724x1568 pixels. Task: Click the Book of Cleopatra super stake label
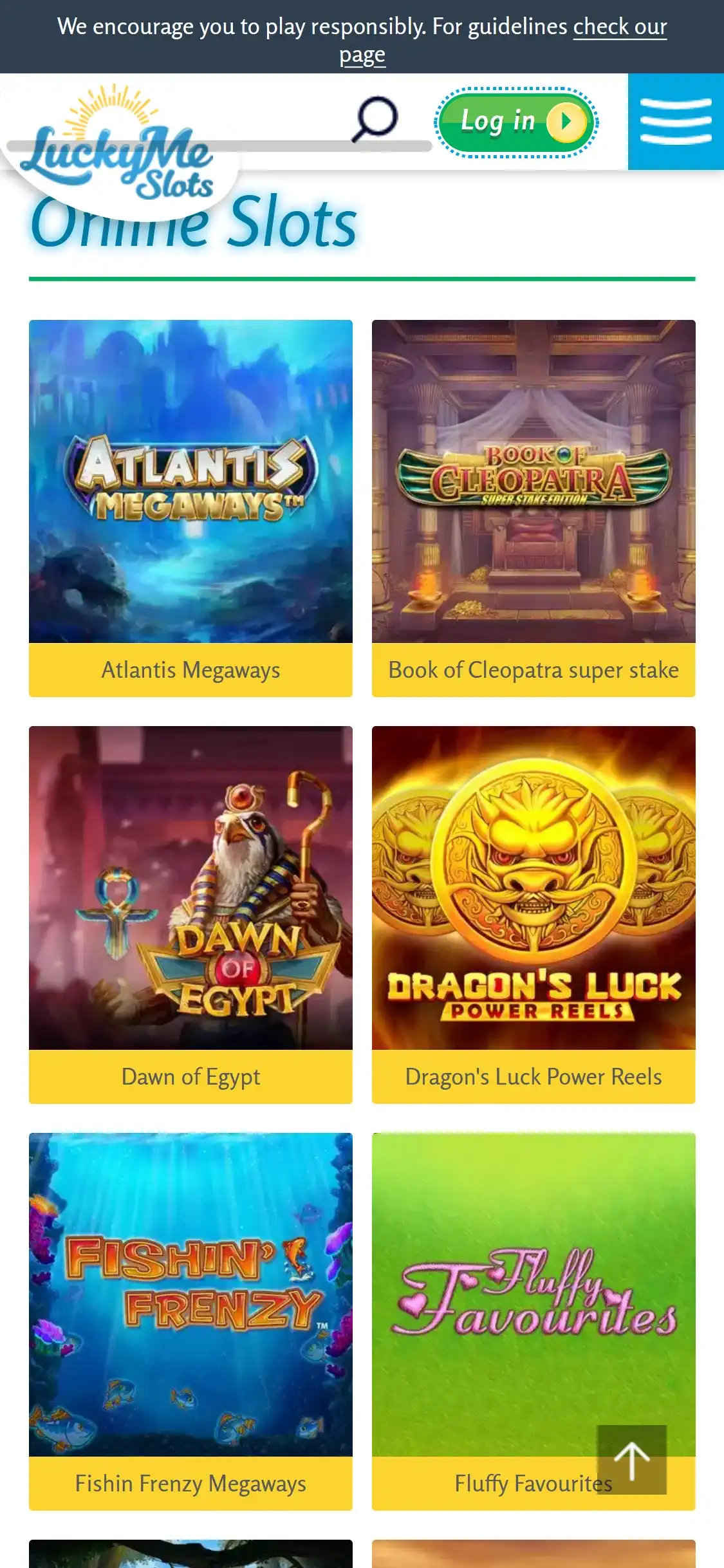click(x=534, y=670)
